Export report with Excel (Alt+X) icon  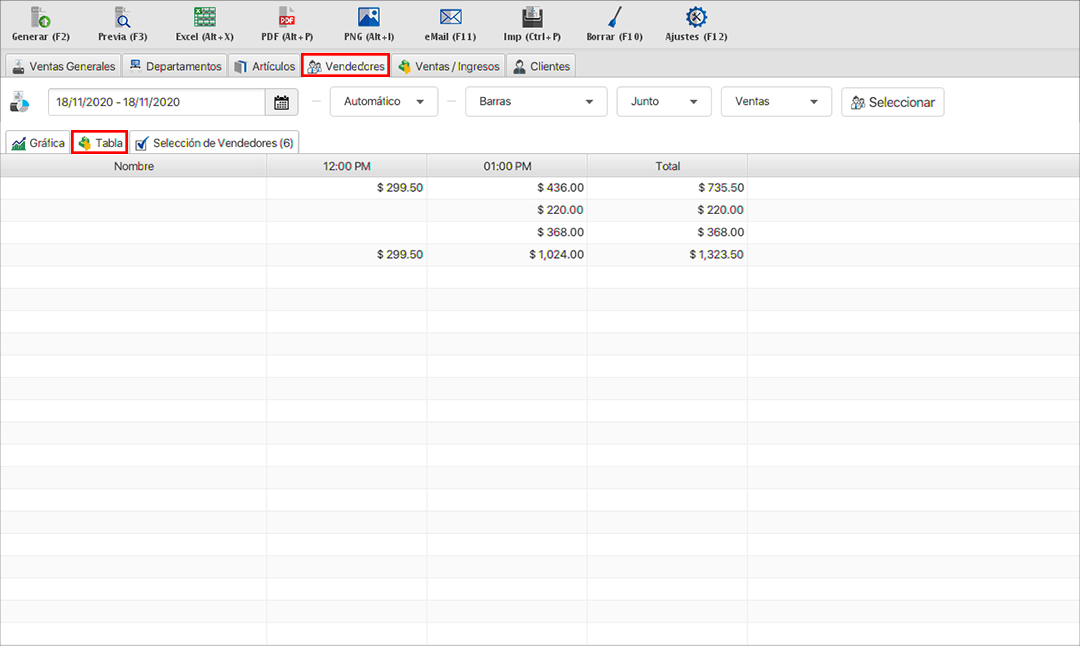click(204, 18)
